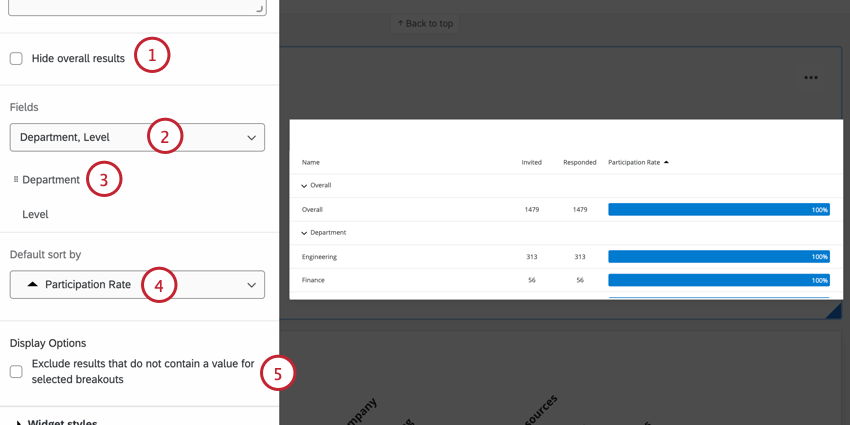The width and height of the screenshot is (850, 425).
Task: Click Overall's invited value 1479
Action: pyautogui.click(x=532, y=209)
